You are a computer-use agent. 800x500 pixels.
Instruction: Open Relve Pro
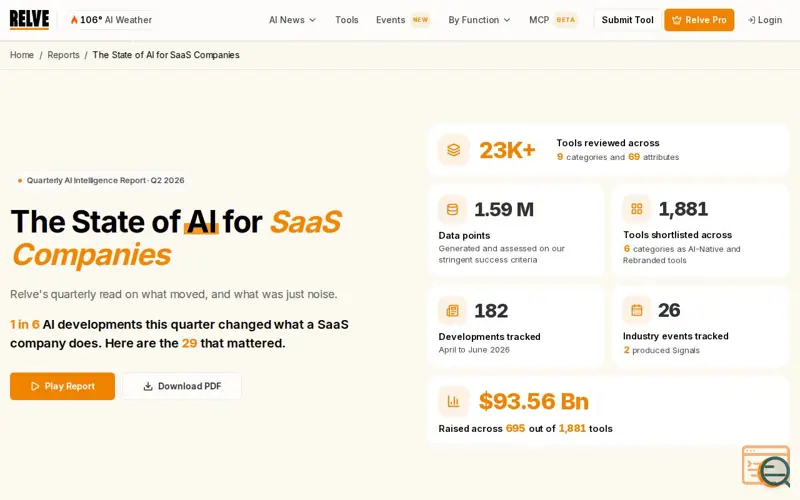699,20
